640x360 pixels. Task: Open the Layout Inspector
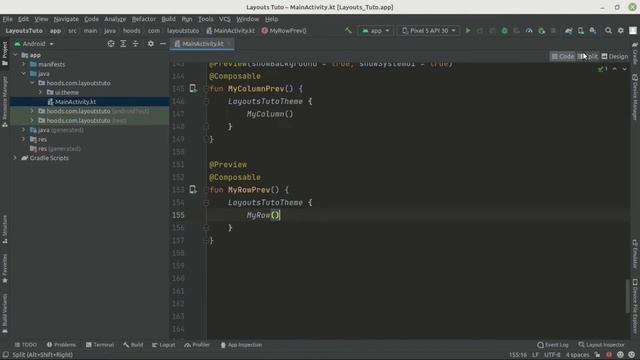[602, 345]
